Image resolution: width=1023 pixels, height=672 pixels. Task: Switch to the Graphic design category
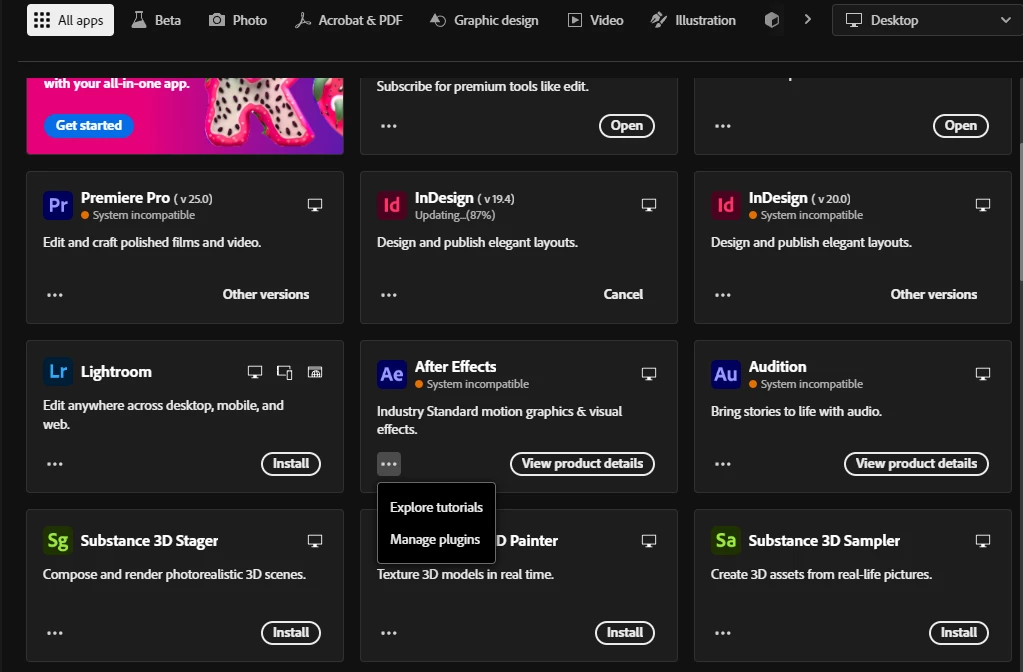click(484, 20)
